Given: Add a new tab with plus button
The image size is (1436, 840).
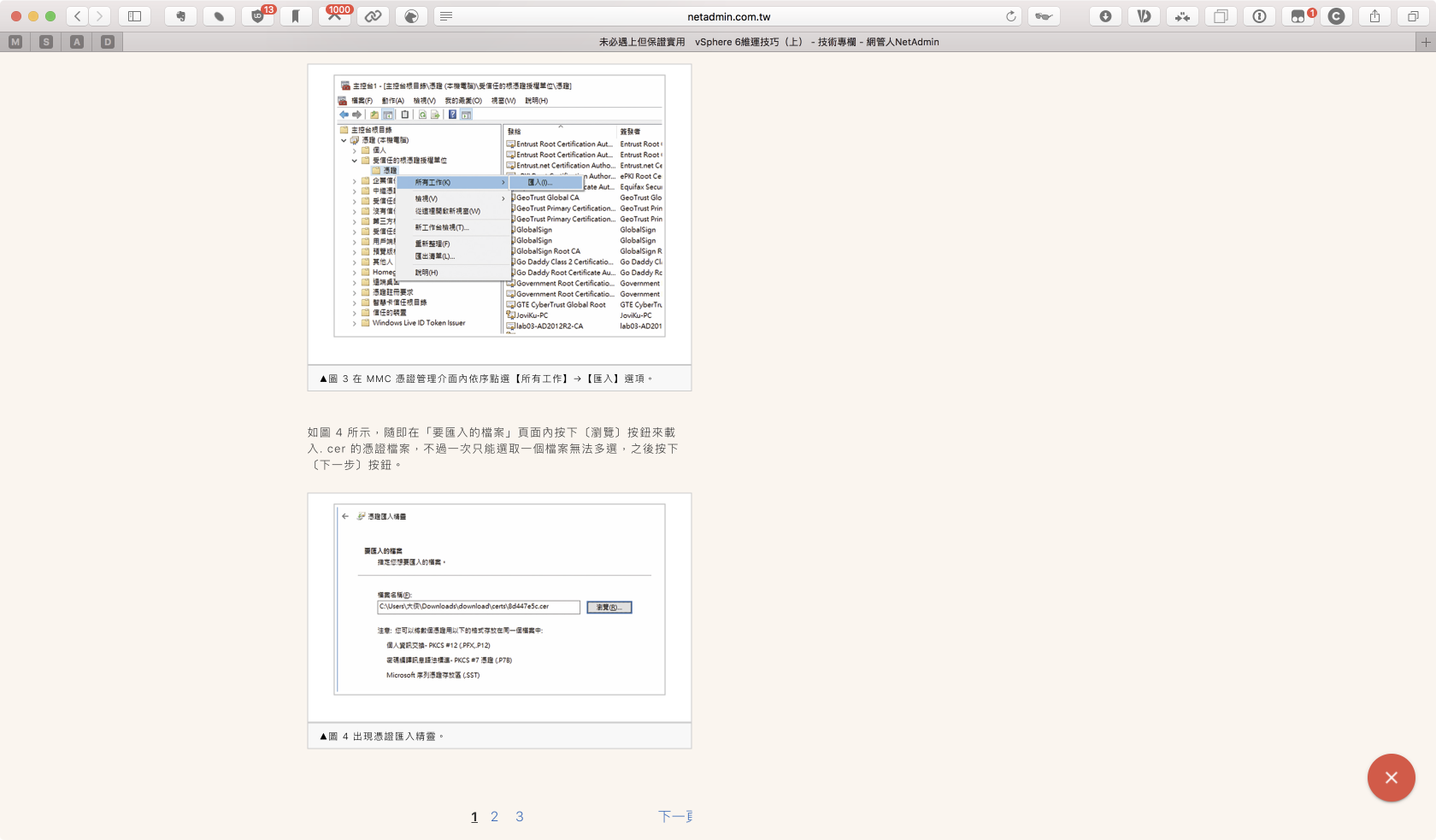Looking at the screenshot, I should 1425,42.
